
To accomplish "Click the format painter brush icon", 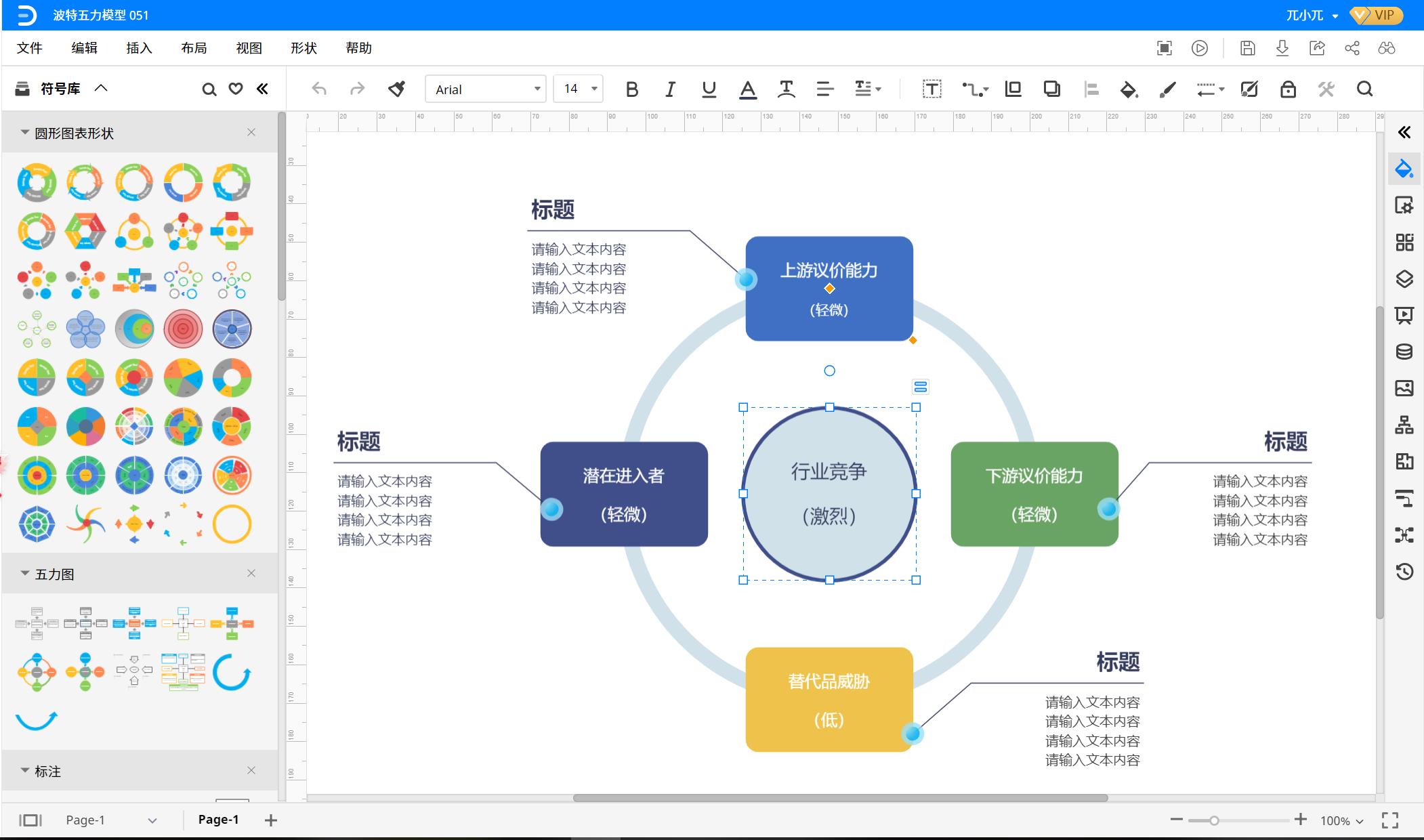I will [x=397, y=89].
